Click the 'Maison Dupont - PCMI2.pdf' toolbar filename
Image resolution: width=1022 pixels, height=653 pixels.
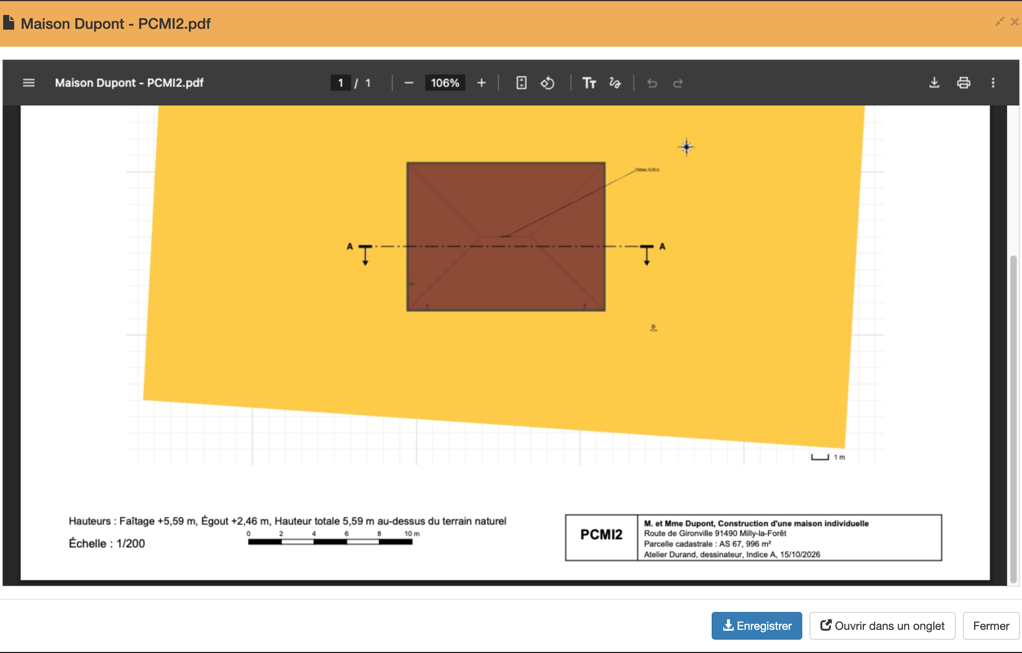coord(129,83)
